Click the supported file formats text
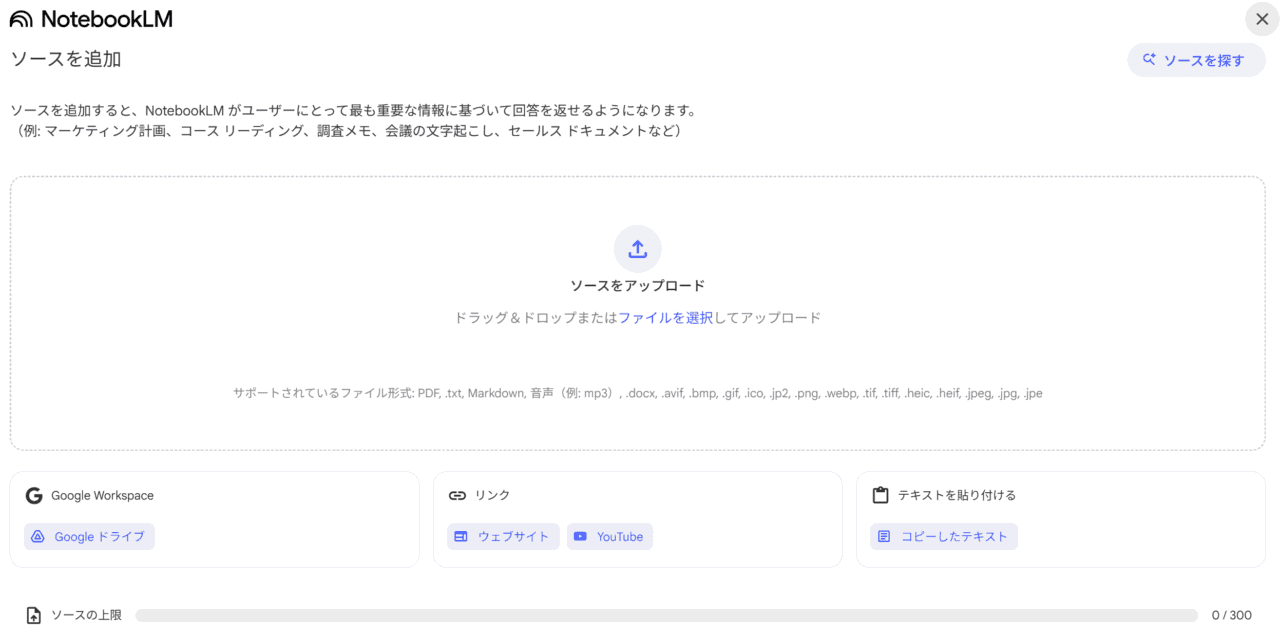1280x633 pixels. (x=638, y=393)
